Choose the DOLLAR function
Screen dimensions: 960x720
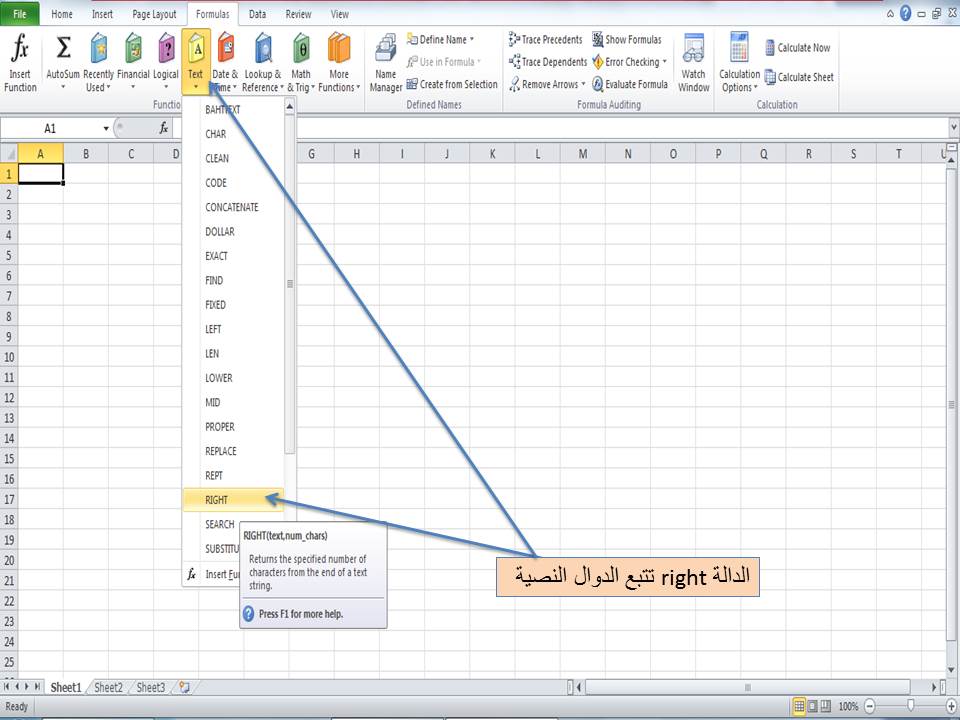coord(233,231)
